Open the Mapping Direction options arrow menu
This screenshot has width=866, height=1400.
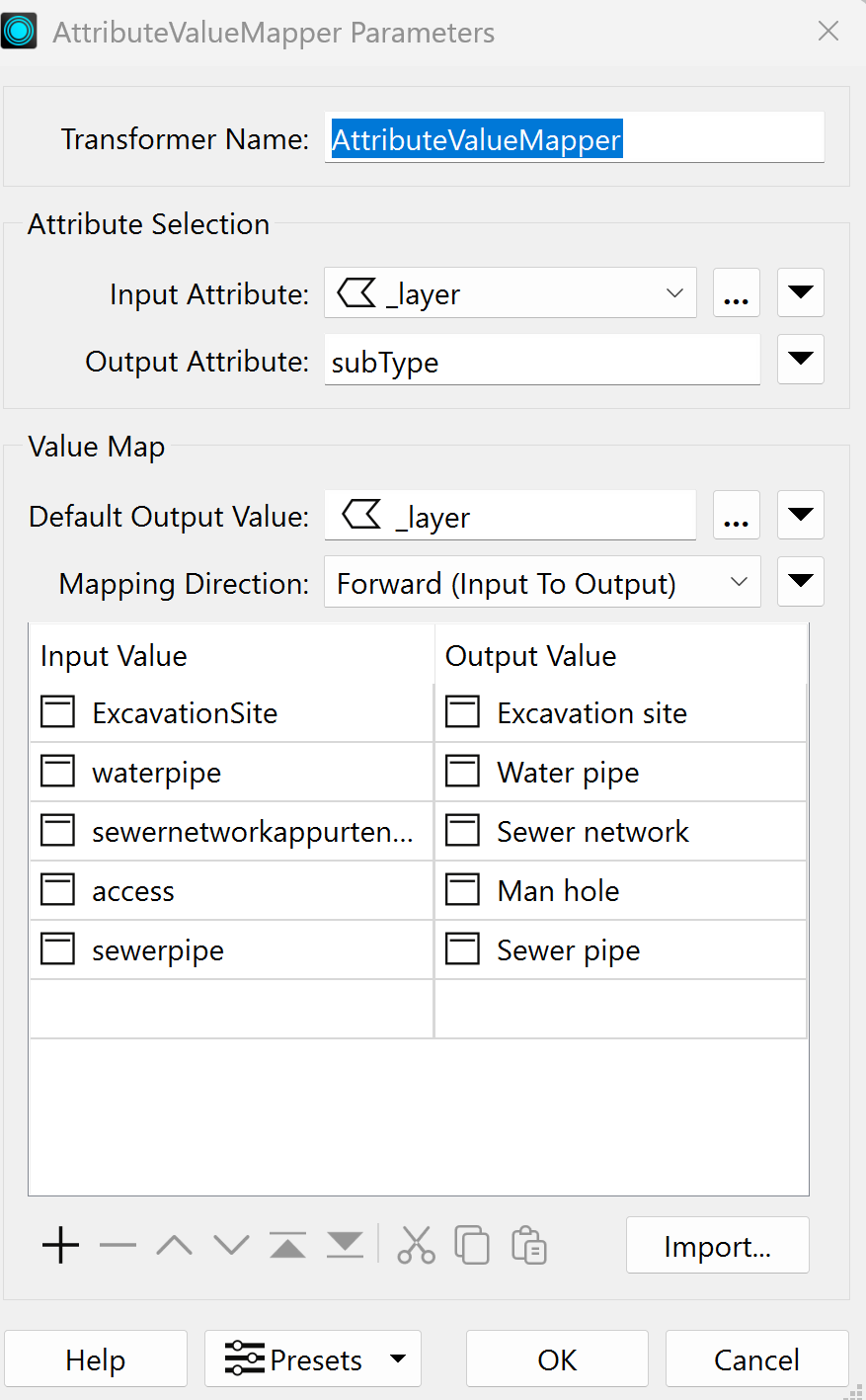click(x=801, y=582)
